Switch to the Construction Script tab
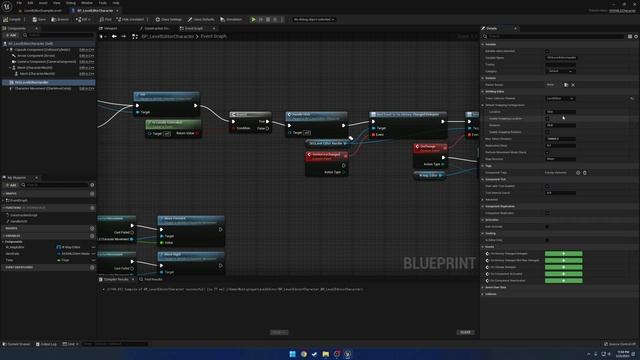The image size is (640, 360). pos(154,28)
